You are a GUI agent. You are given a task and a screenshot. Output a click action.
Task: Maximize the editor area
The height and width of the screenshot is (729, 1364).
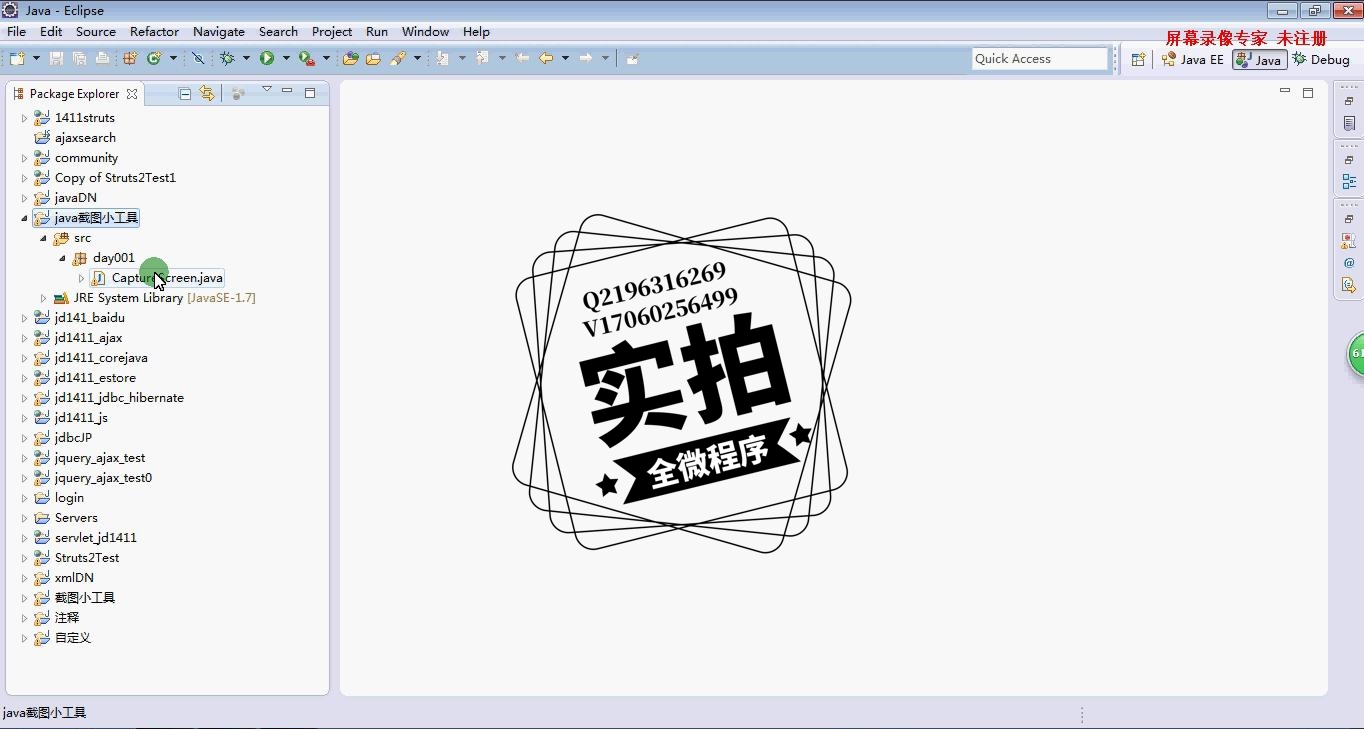click(1307, 92)
